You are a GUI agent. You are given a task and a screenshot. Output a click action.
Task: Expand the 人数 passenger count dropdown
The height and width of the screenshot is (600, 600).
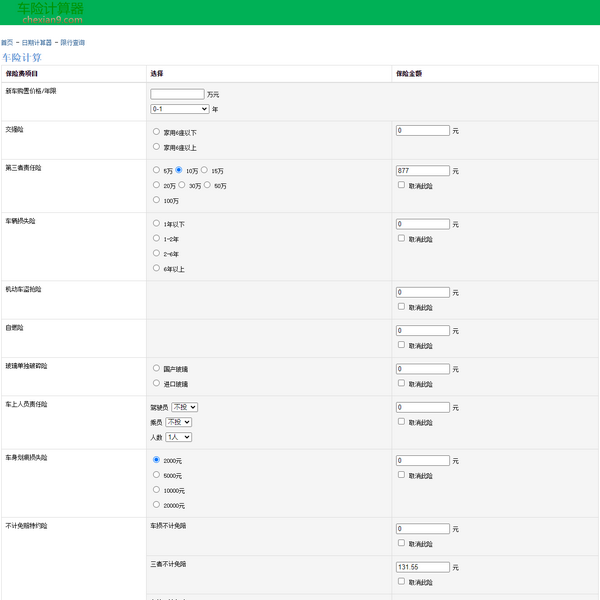(x=178, y=437)
